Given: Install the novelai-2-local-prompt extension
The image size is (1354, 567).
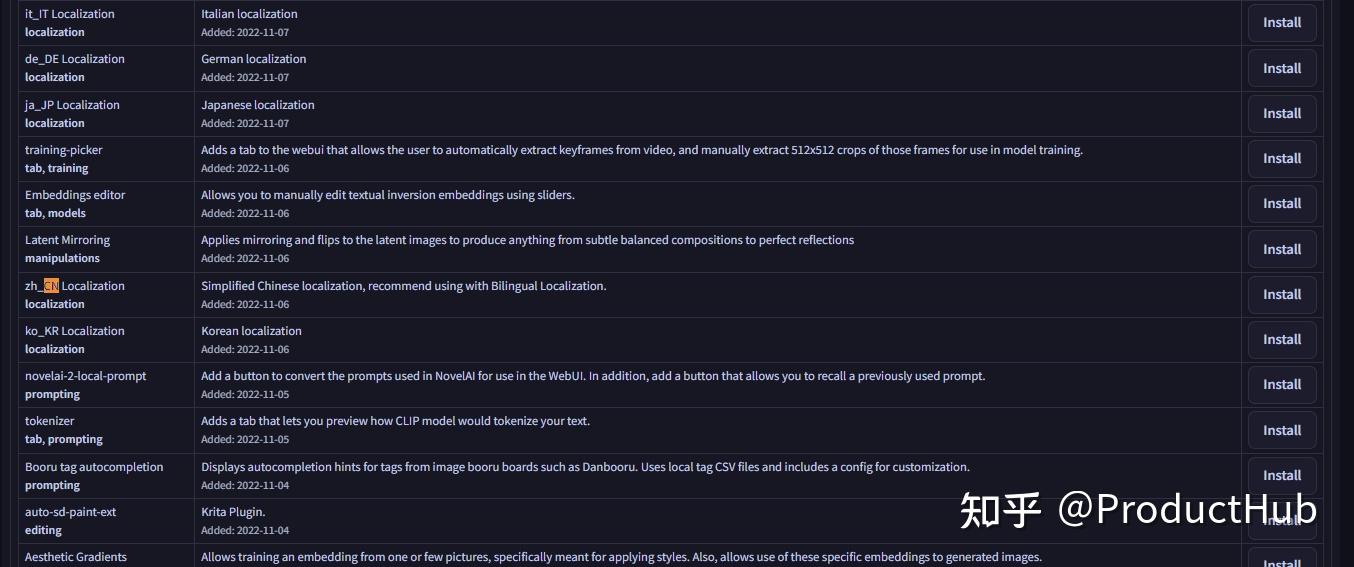Looking at the screenshot, I should click(1281, 385).
